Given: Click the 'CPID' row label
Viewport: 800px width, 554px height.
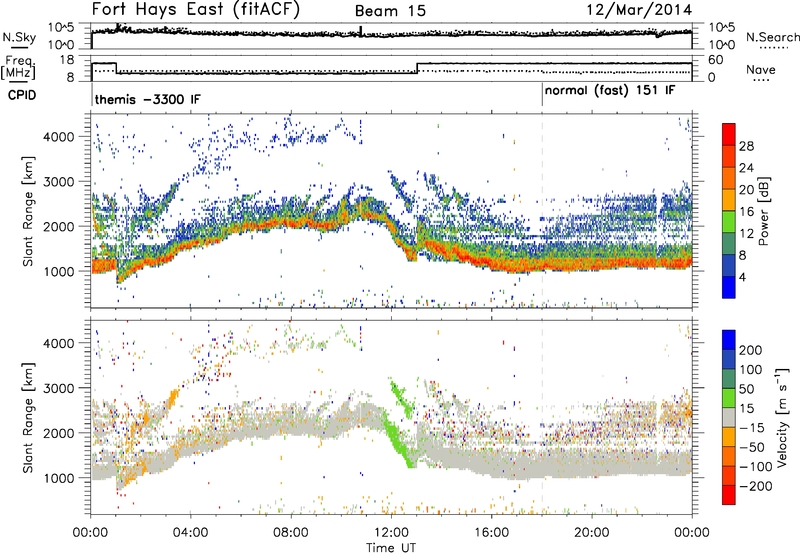Looking at the screenshot, I should tap(22, 95).
